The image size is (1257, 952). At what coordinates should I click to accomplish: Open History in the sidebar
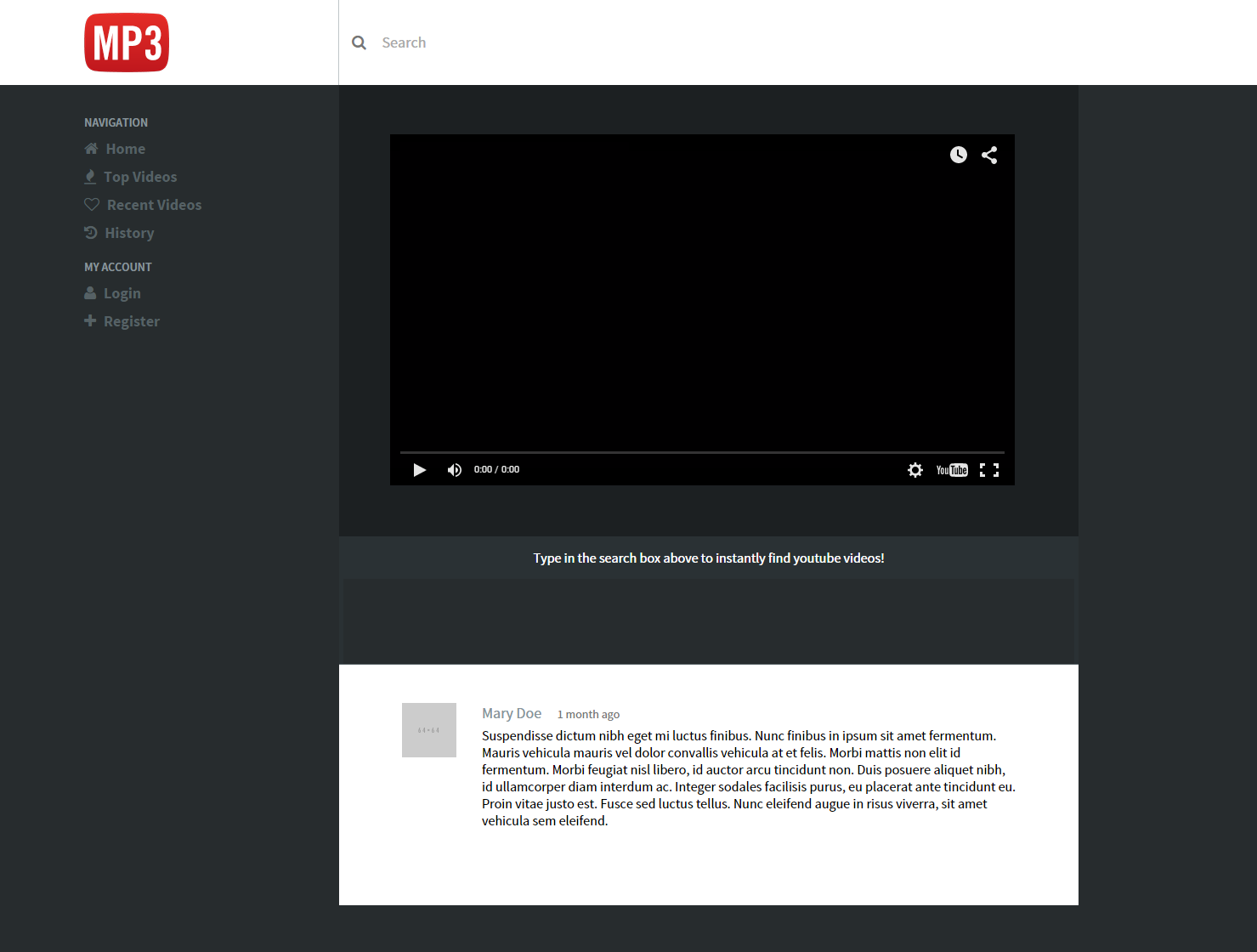pyautogui.click(x=129, y=233)
